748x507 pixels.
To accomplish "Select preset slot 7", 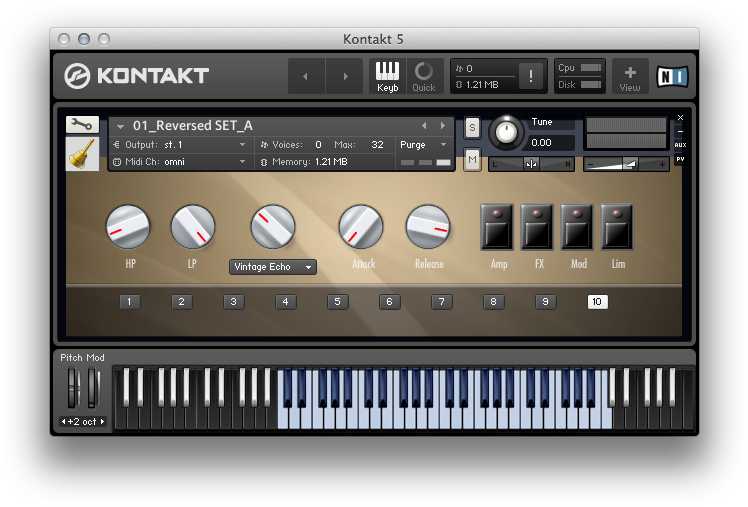I will (x=441, y=301).
